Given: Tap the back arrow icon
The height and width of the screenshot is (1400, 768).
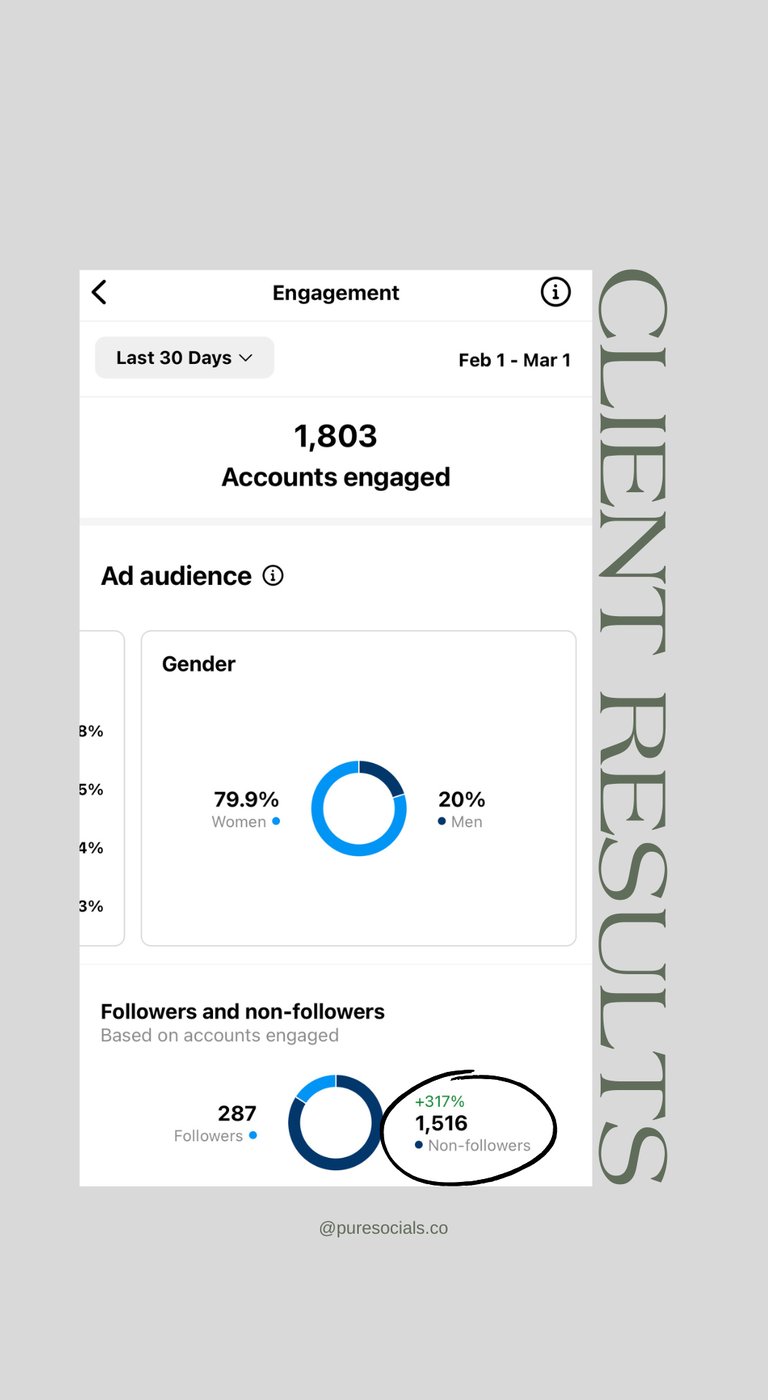Looking at the screenshot, I should pyautogui.click(x=99, y=292).
